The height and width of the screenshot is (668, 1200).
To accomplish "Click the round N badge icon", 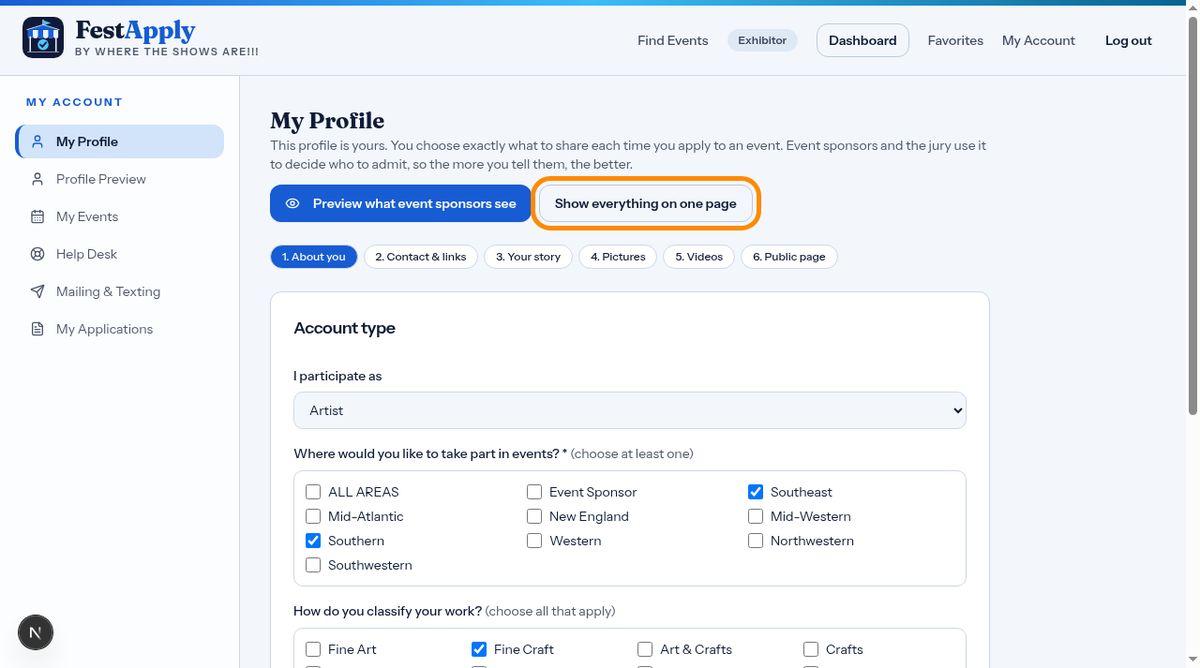I will (36, 632).
